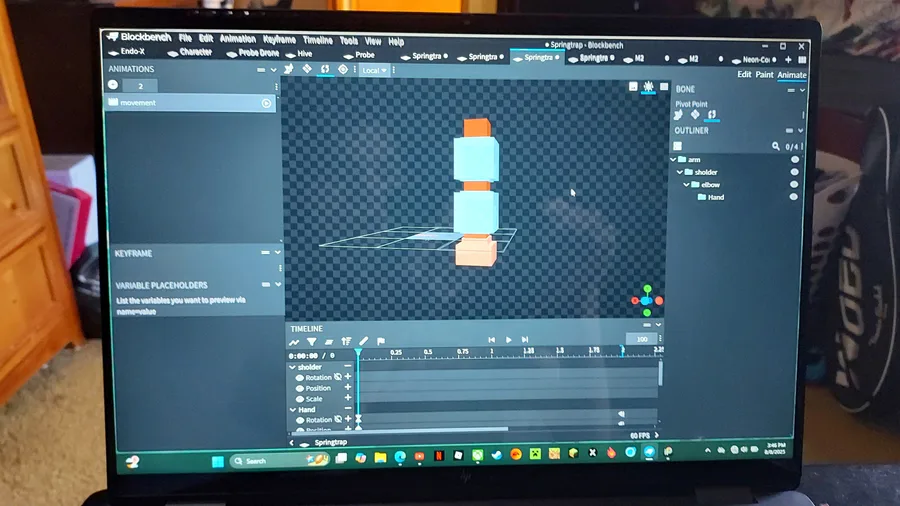Open the outliner search
Viewport: 900px width, 506px height.
tap(775, 146)
